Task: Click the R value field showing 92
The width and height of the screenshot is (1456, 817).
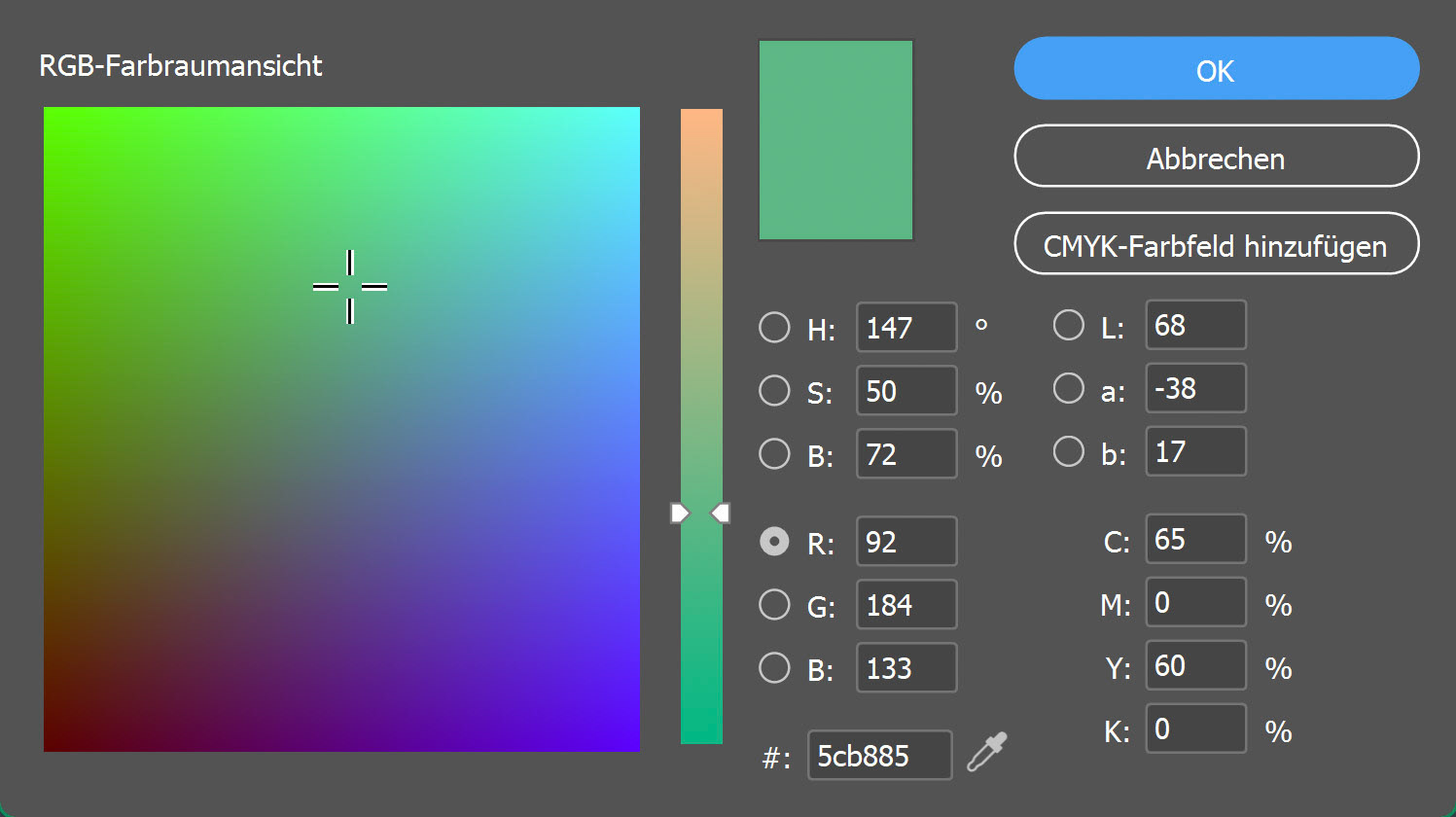Action: click(x=906, y=541)
